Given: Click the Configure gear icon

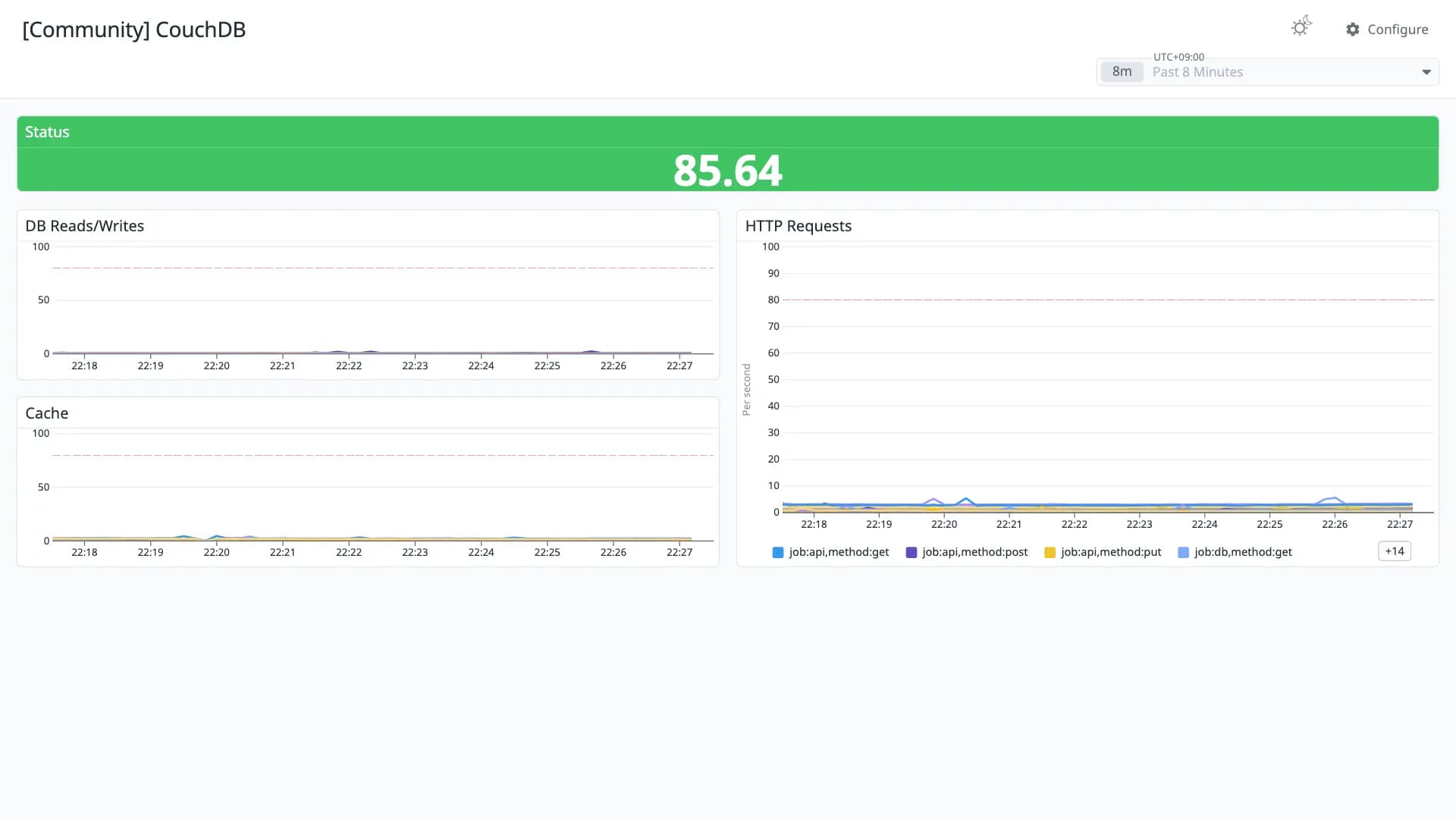Looking at the screenshot, I should 1353,30.
